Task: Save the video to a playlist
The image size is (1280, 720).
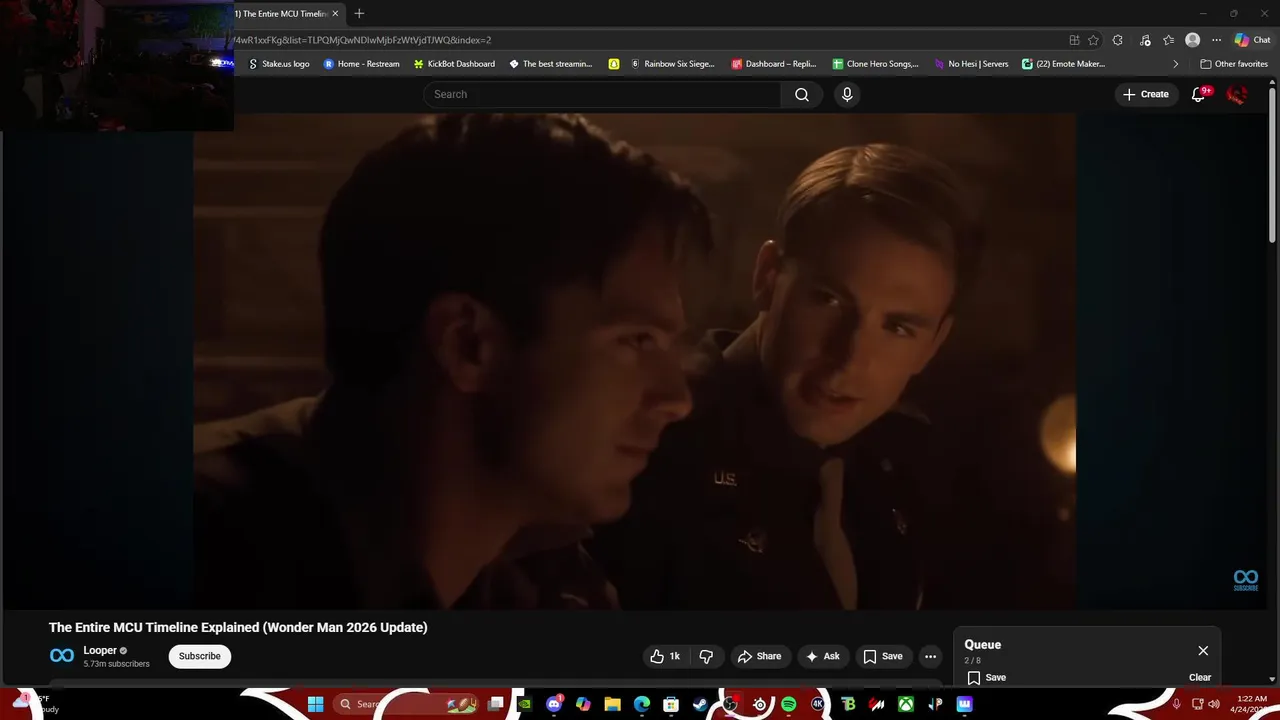Action: 882,656
